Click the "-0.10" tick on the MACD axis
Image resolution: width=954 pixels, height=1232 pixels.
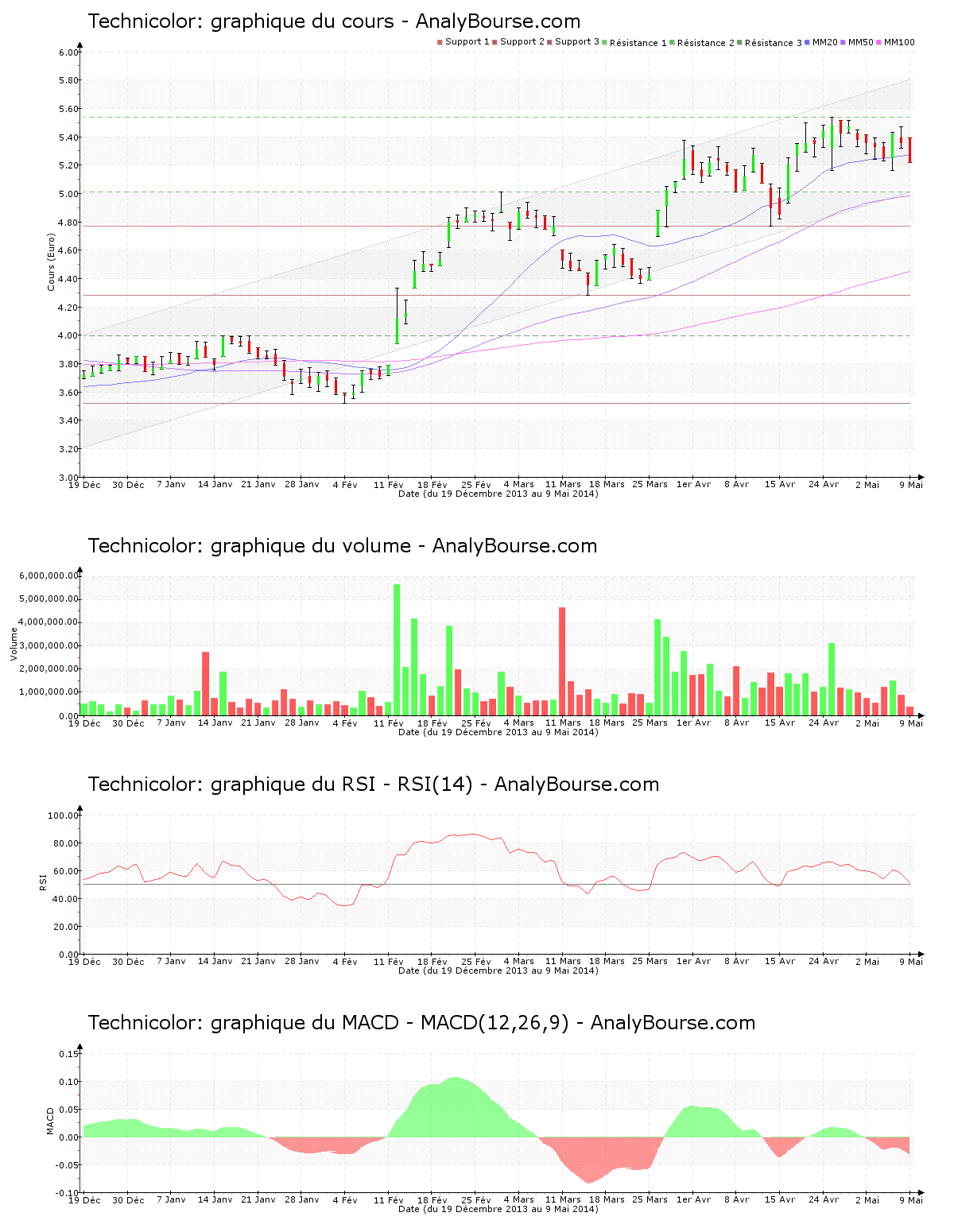point(68,1193)
